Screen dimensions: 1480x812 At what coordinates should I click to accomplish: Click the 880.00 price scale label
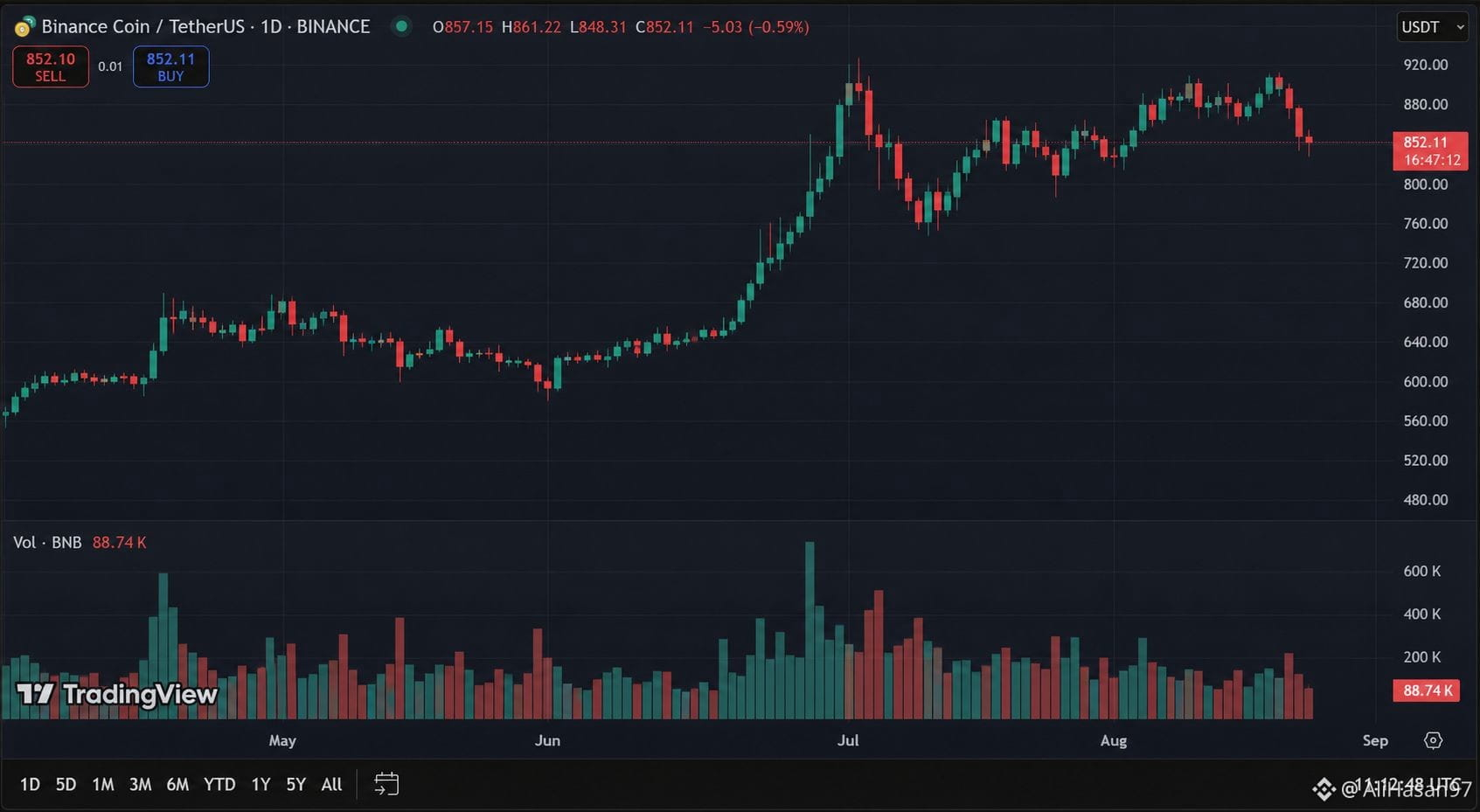tap(1426, 104)
